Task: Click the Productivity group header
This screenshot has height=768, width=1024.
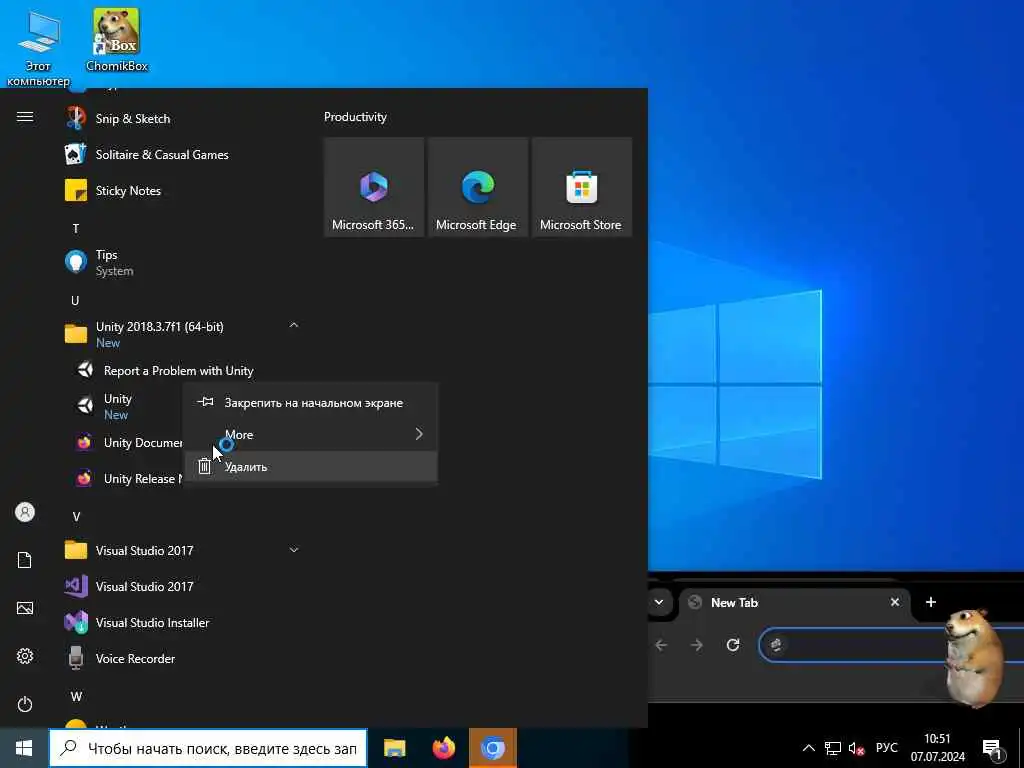Action: [355, 117]
